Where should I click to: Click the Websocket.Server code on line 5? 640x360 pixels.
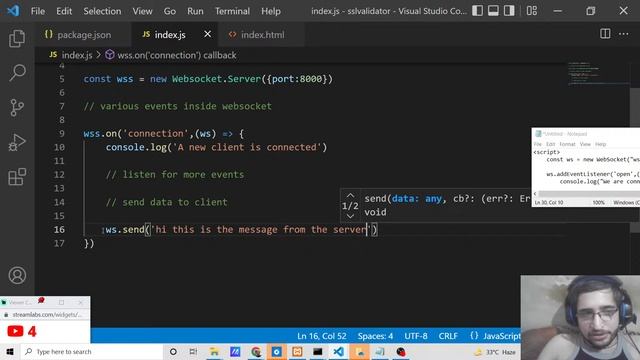point(216,79)
